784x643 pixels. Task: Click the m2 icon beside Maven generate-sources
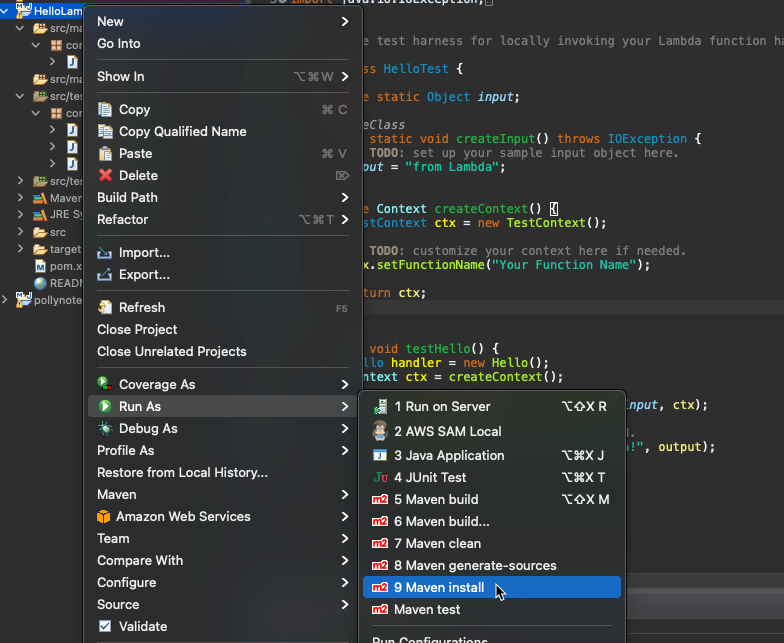click(380, 566)
